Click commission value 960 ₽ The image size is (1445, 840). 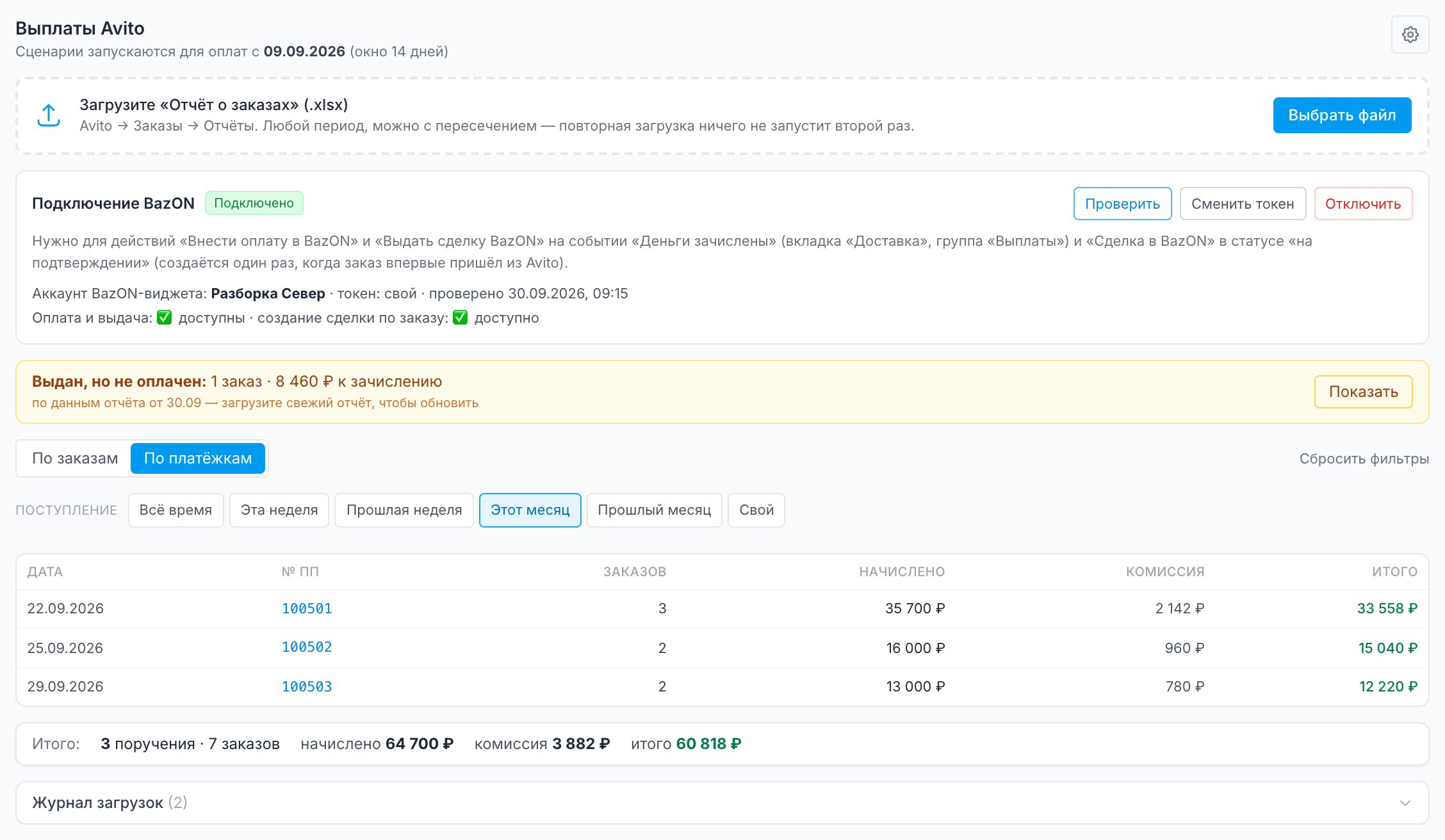pos(1184,648)
